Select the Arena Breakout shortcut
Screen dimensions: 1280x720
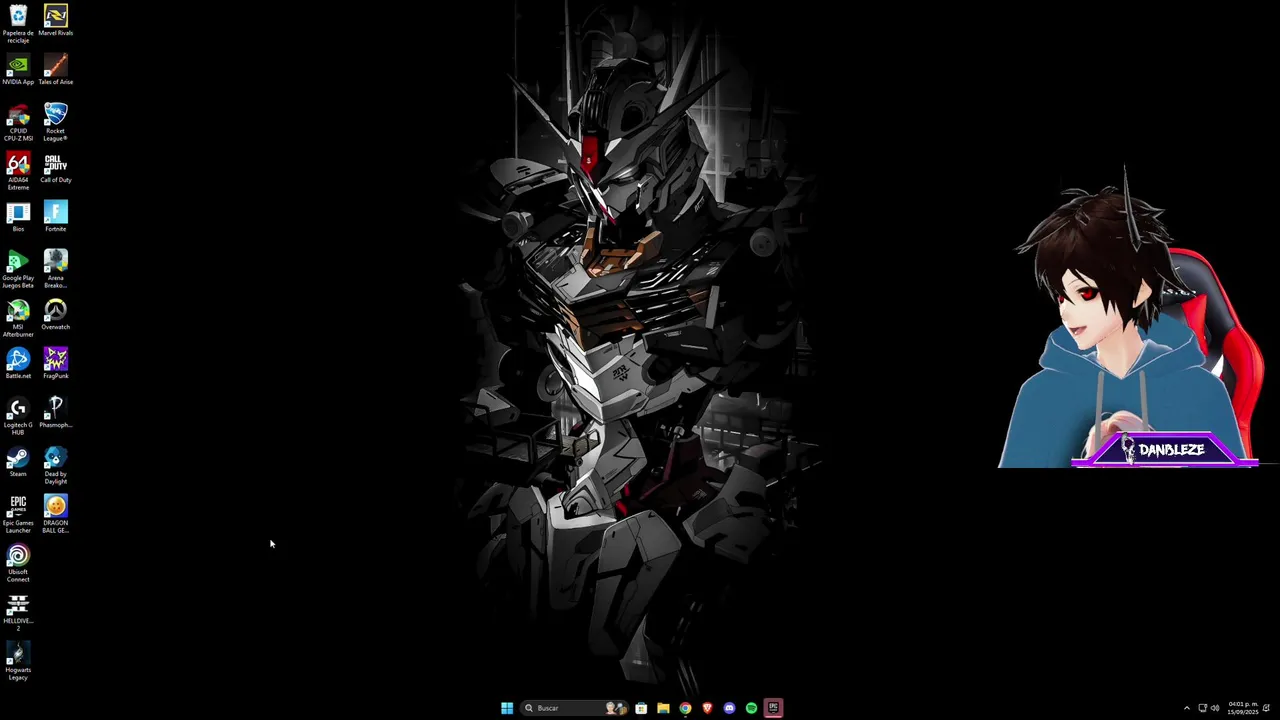(55, 269)
